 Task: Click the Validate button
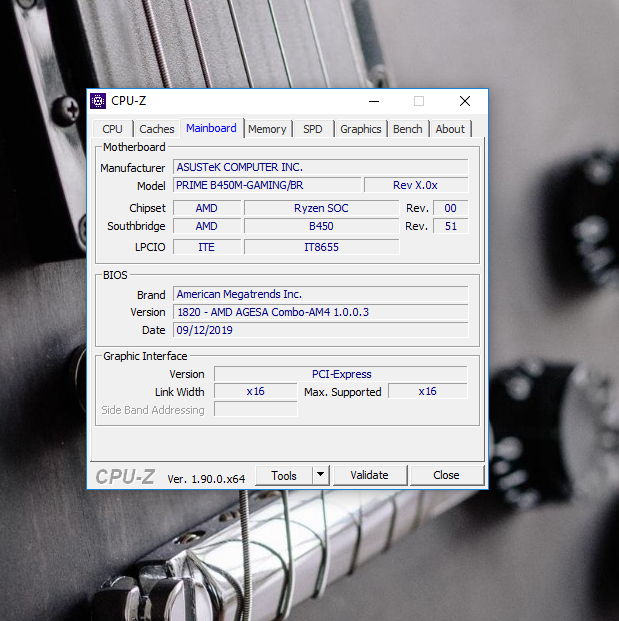coord(369,475)
